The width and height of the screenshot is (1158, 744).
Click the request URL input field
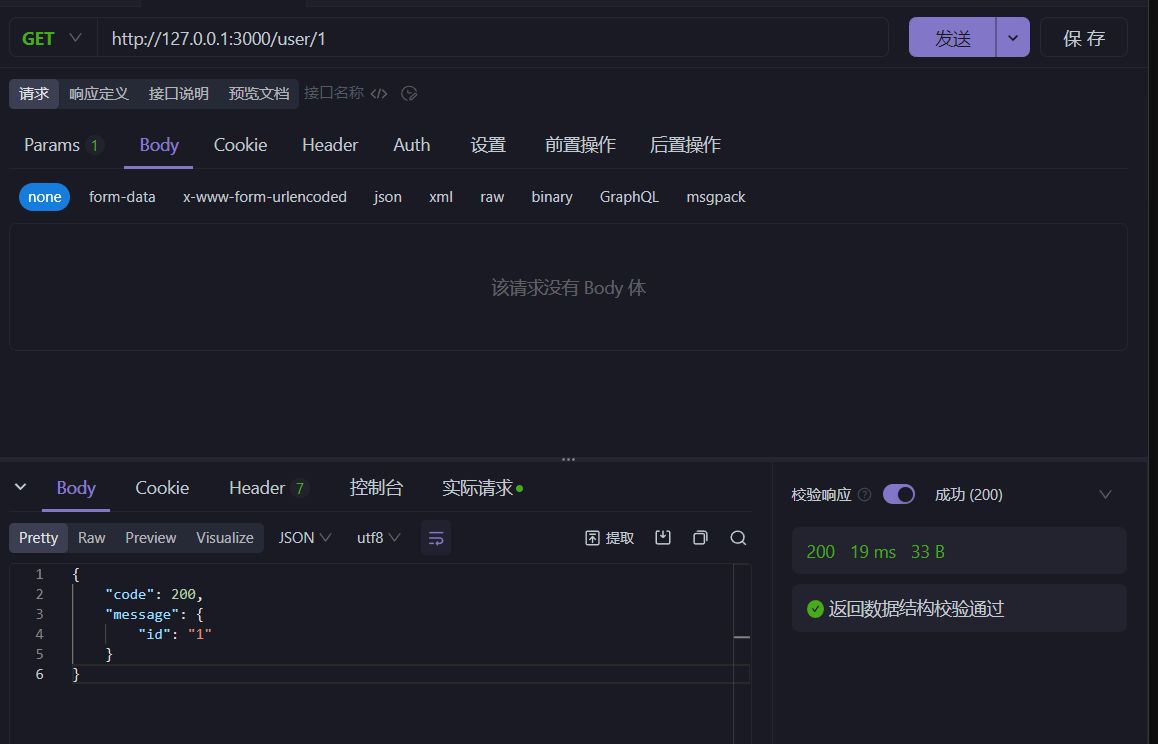pos(492,38)
